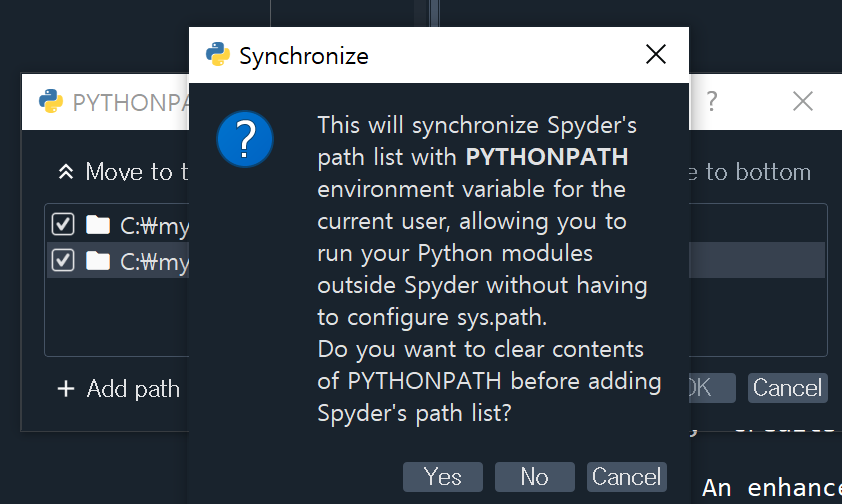Click Cancel in the Synchronize dialog
842x504 pixels.
626,477
